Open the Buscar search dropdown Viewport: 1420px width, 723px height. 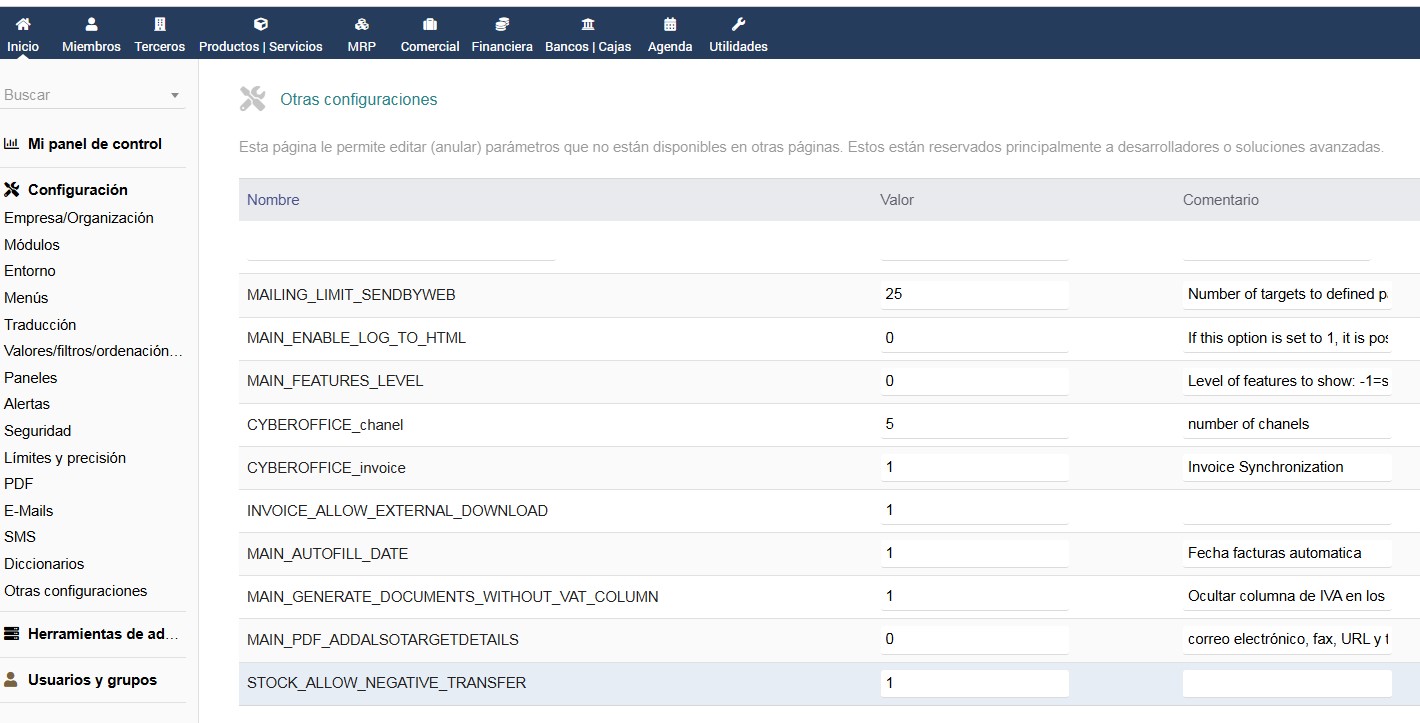coord(92,95)
